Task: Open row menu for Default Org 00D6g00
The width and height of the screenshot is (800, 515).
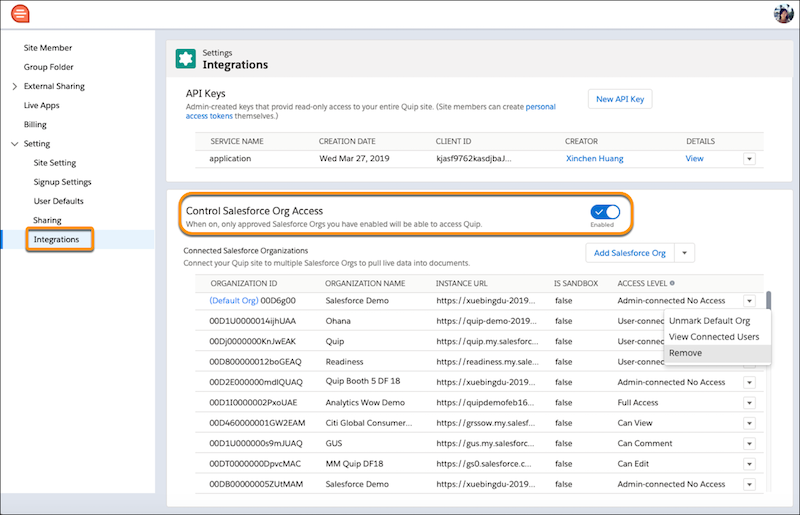Action: coord(749,301)
